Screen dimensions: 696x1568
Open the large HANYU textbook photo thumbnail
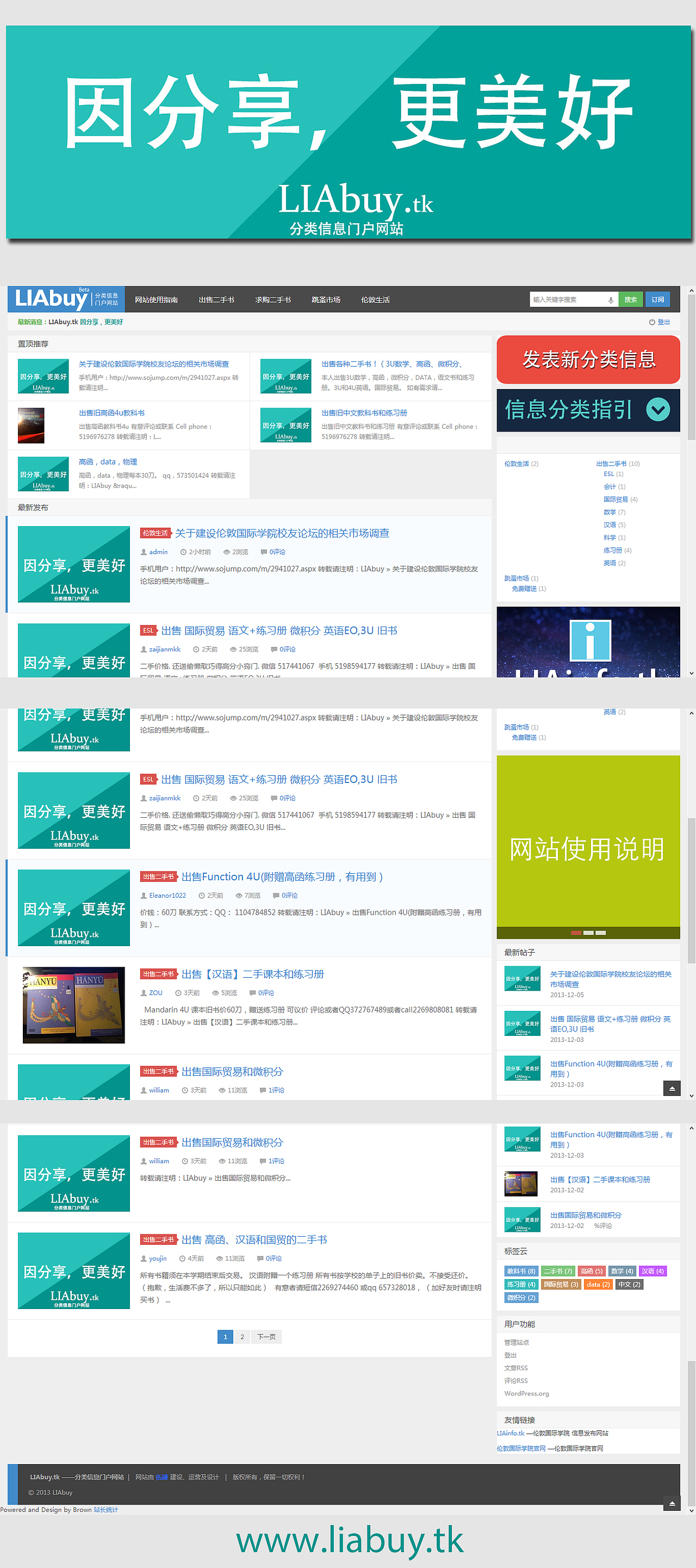73,1005
